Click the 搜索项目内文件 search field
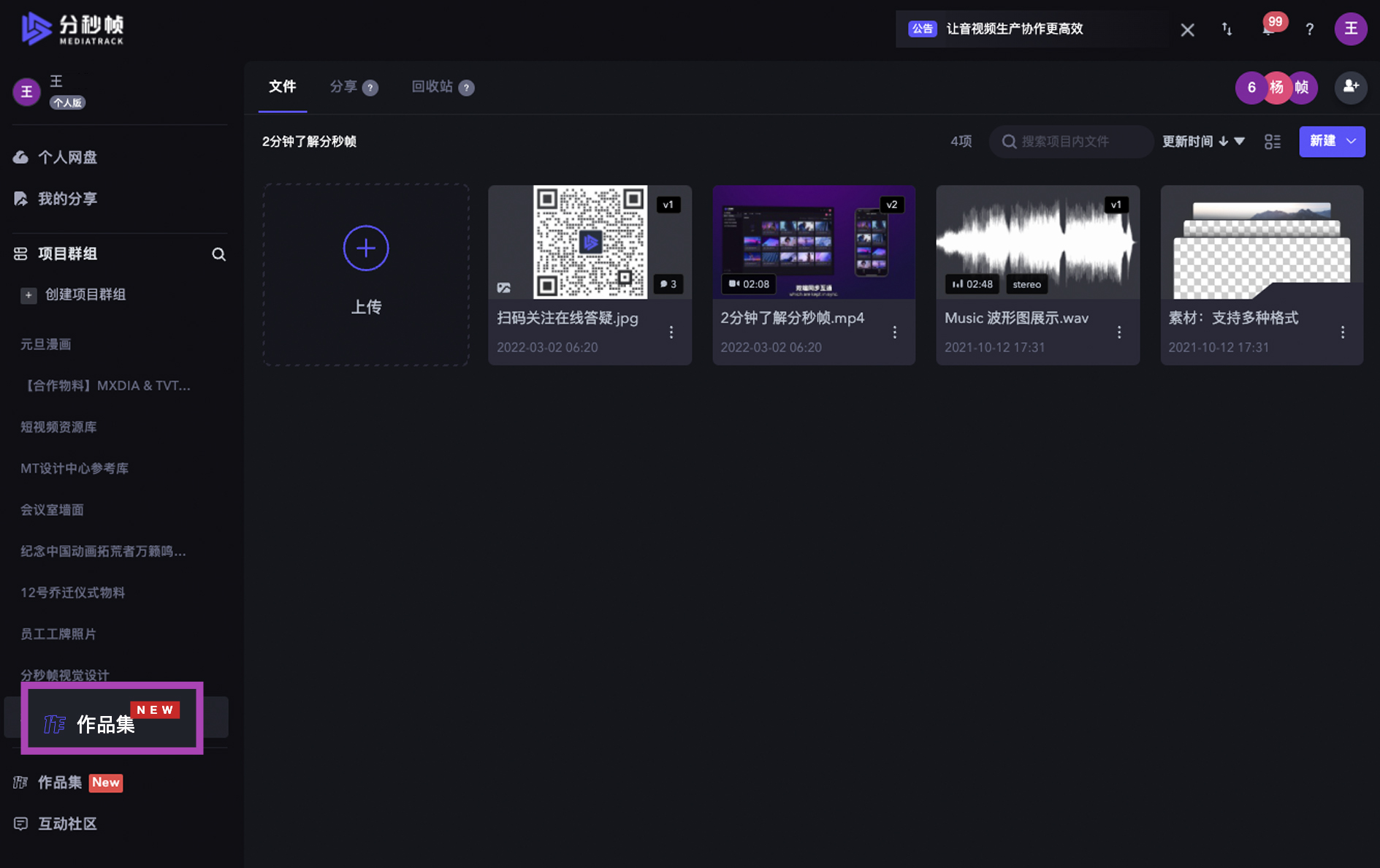Image resolution: width=1380 pixels, height=868 pixels. tap(1071, 142)
